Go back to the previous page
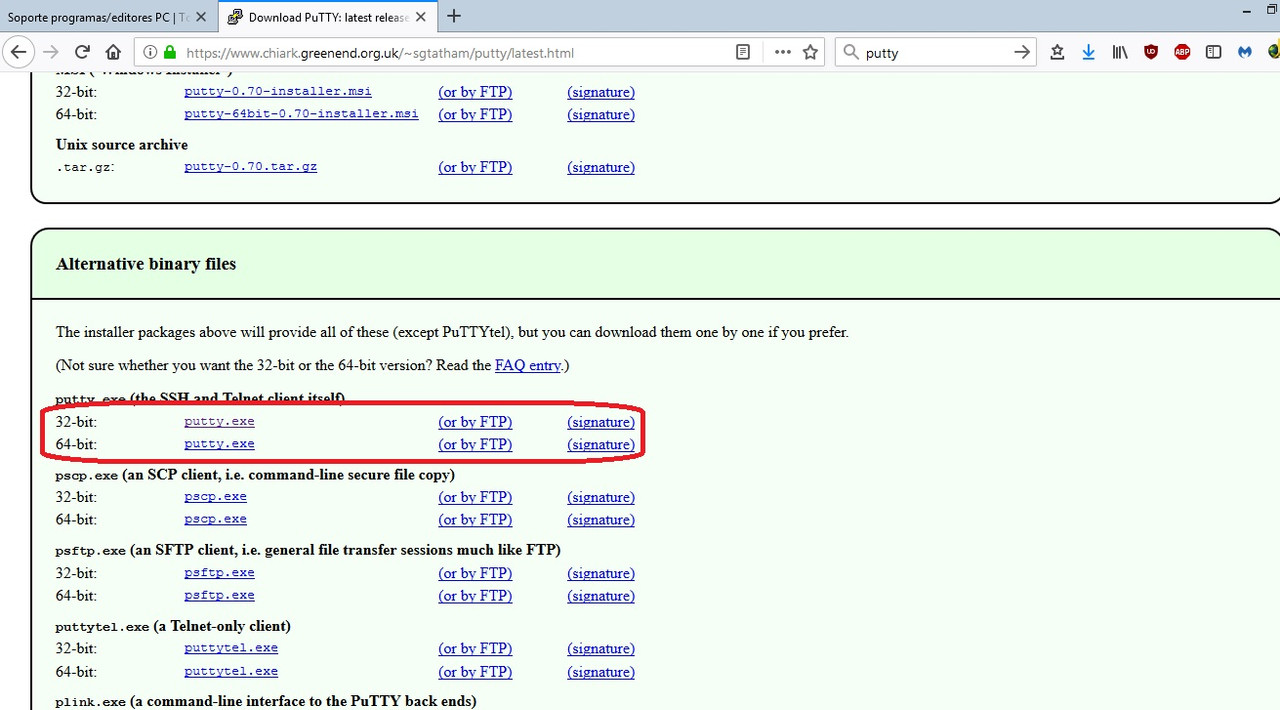 [19, 52]
